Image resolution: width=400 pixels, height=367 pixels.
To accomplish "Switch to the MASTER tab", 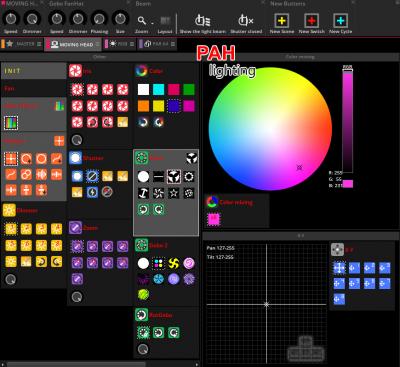I will [22, 44].
